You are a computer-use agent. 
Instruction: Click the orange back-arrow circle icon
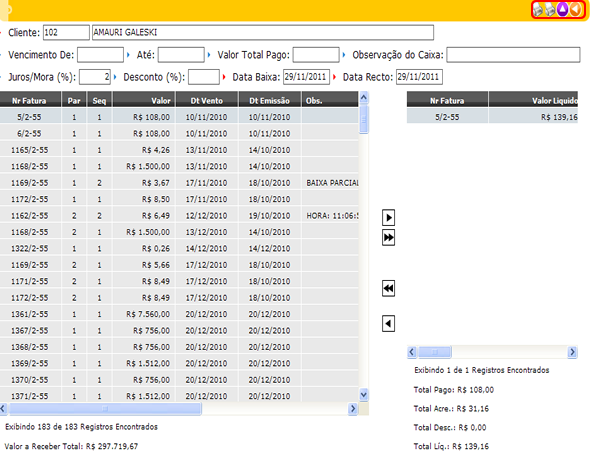(x=574, y=10)
